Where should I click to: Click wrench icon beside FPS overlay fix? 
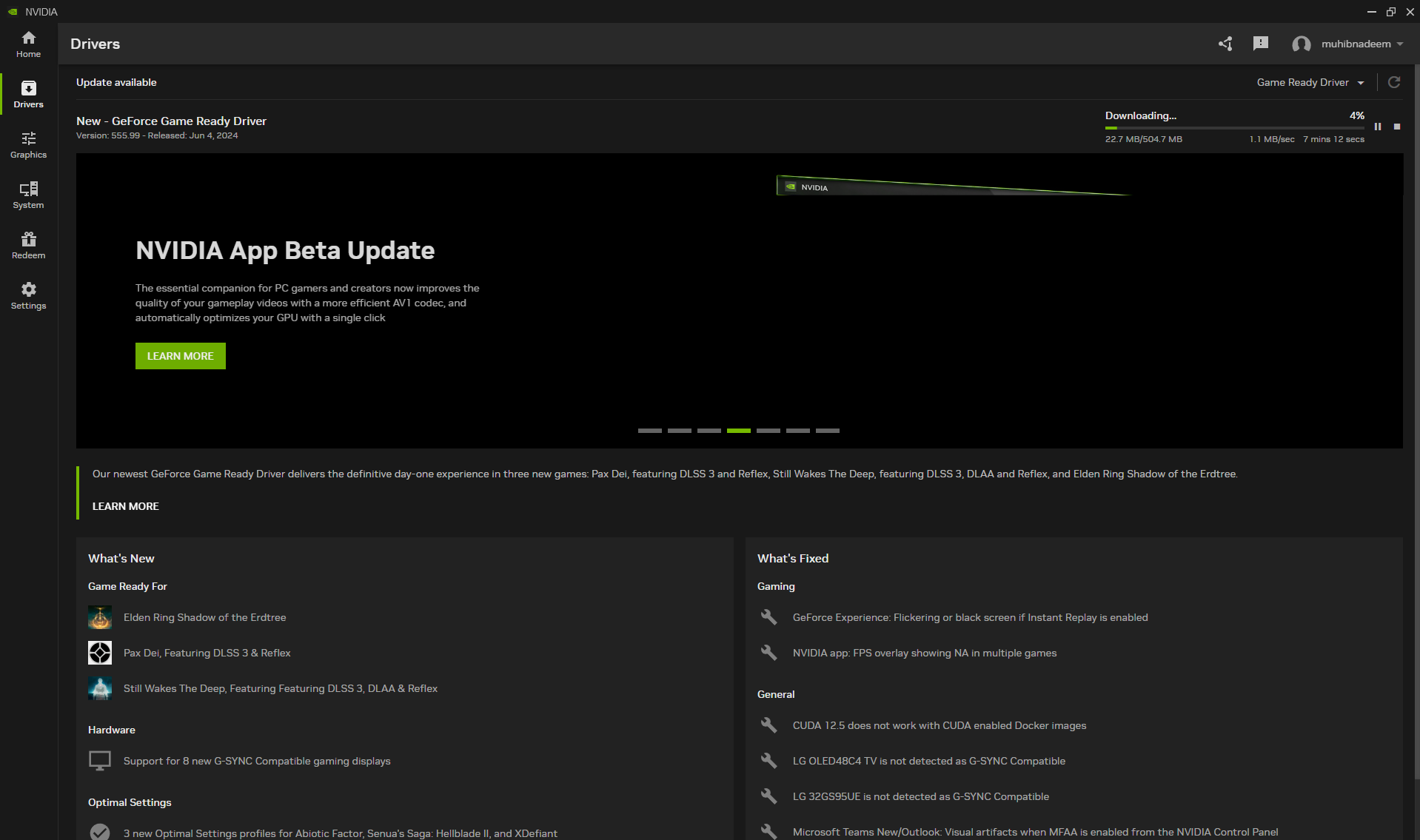(769, 653)
